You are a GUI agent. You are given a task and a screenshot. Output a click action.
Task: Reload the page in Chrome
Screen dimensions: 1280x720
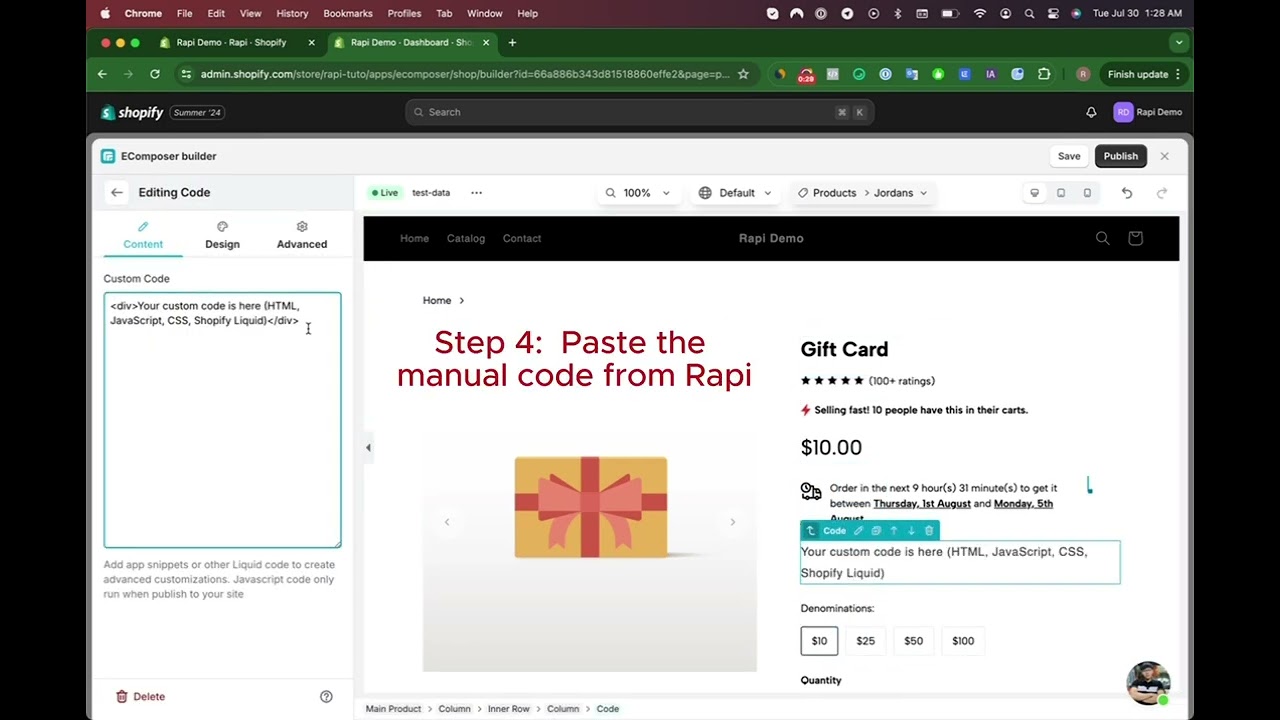tap(155, 74)
